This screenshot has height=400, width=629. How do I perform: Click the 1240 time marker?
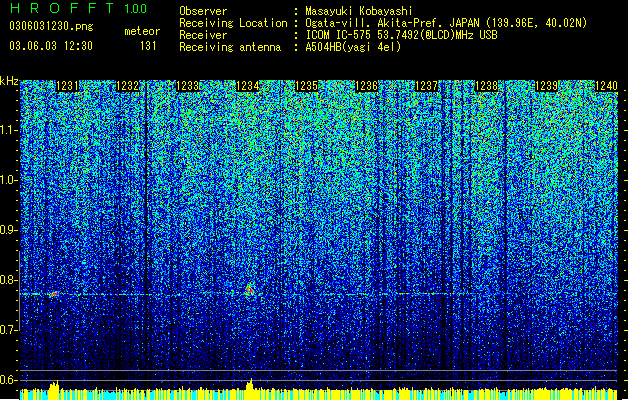pos(606,86)
